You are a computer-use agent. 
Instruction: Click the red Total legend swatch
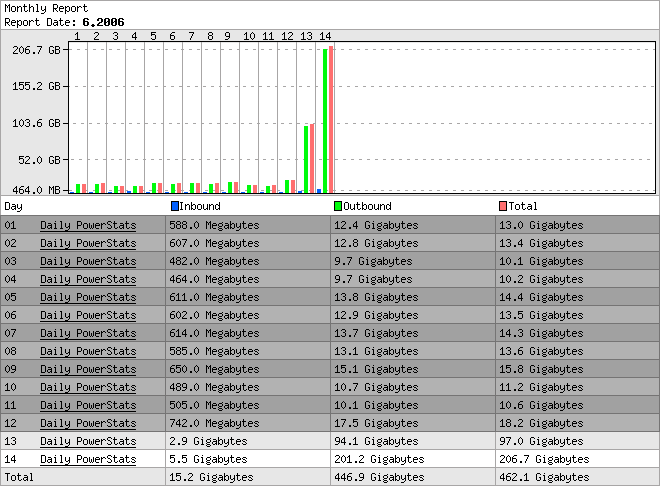click(x=503, y=206)
